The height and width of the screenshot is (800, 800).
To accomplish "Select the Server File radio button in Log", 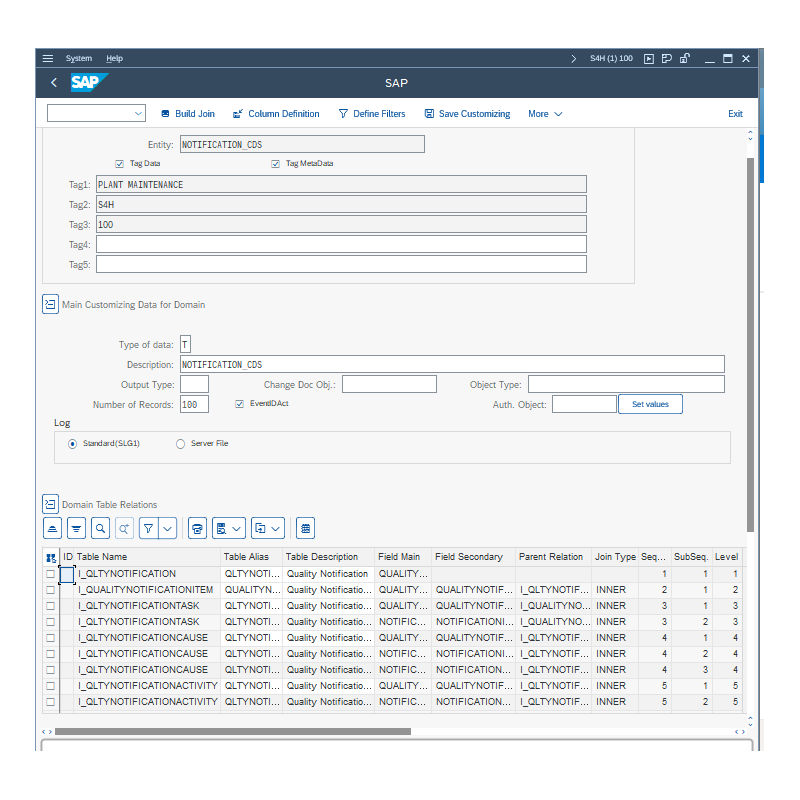I will click(x=180, y=443).
